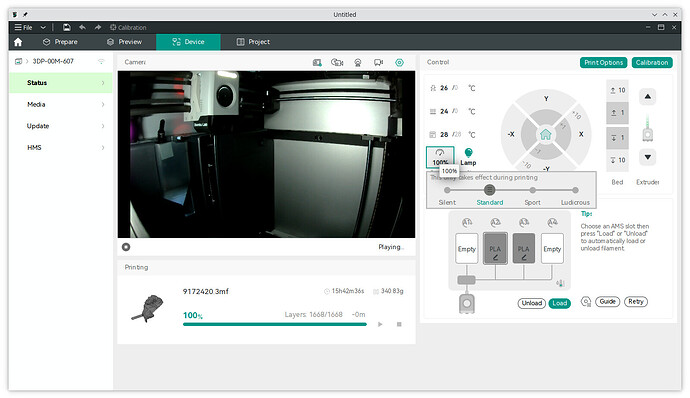Switch to the Project tab
690x398 pixels.
(253, 42)
